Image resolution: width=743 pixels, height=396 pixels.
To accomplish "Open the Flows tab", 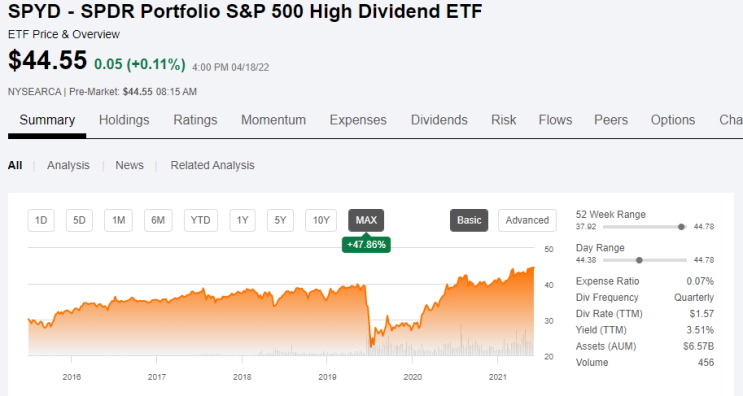I will click(x=555, y=120).
